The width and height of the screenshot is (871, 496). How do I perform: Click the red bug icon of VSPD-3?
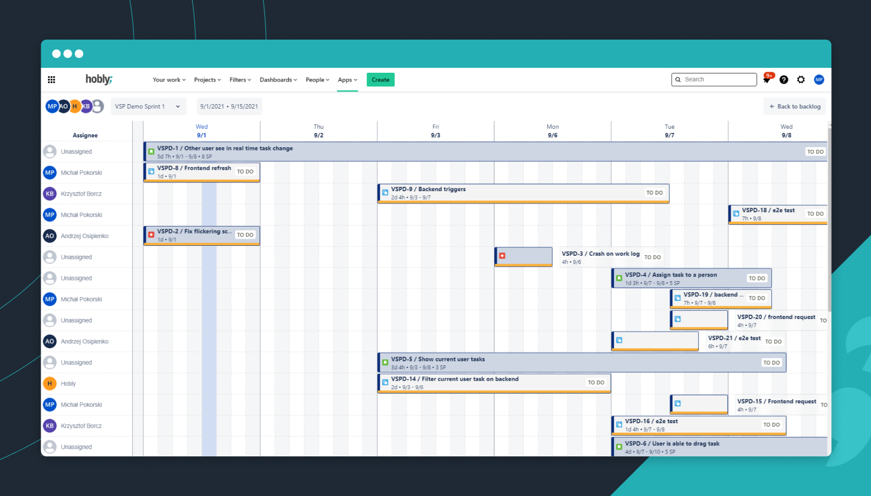coord(502,256)
